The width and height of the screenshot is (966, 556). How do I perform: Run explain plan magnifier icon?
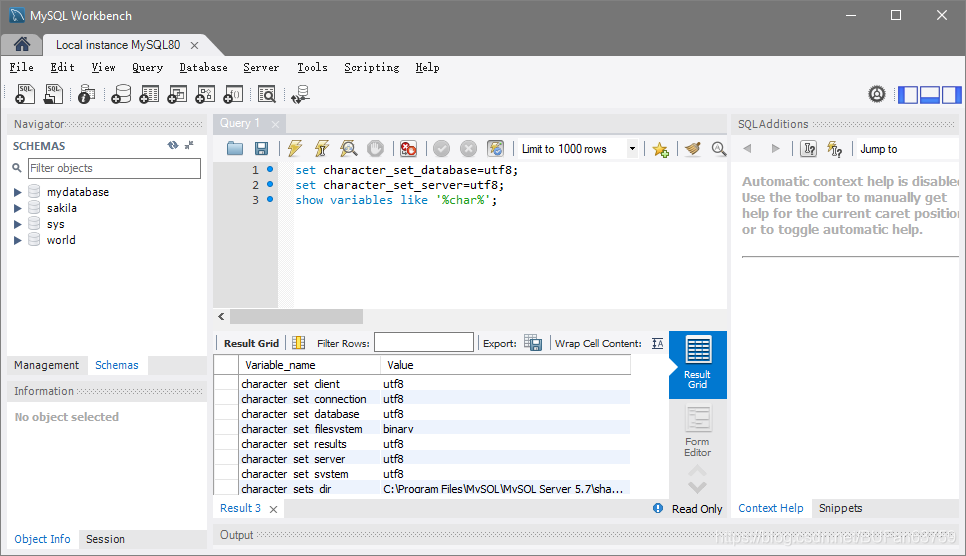coord(349,149)
